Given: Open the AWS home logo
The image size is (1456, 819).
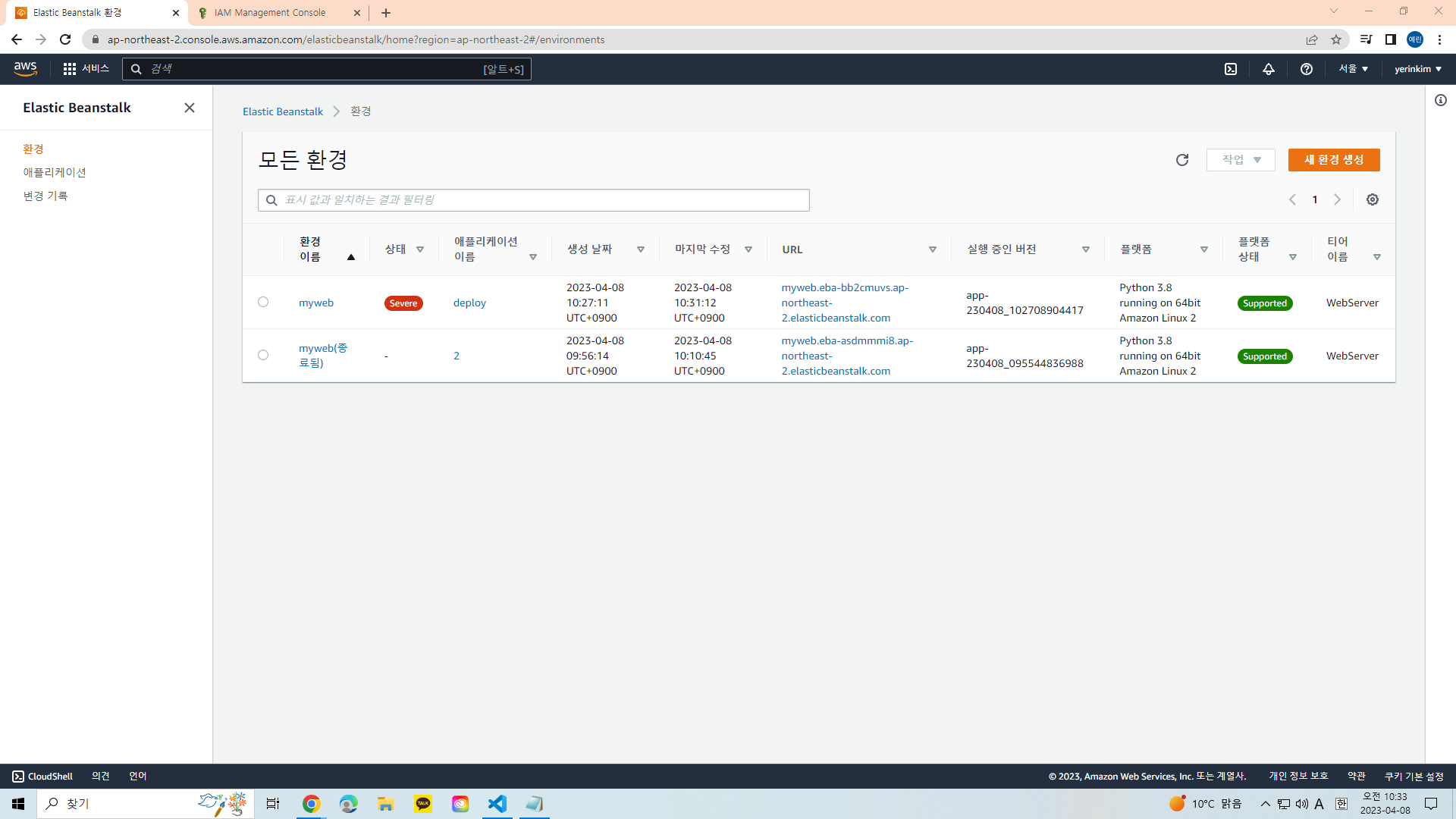Looking at the screenshot, I should click(x=25, y=69).
